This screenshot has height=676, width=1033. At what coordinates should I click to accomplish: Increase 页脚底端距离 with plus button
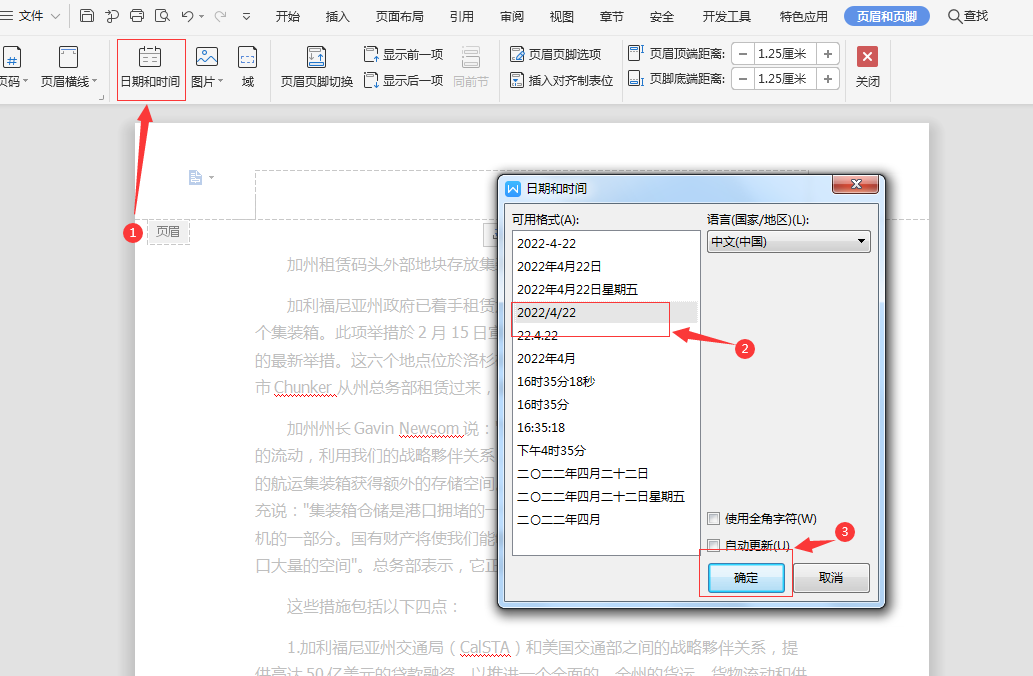tap(827, 79)
